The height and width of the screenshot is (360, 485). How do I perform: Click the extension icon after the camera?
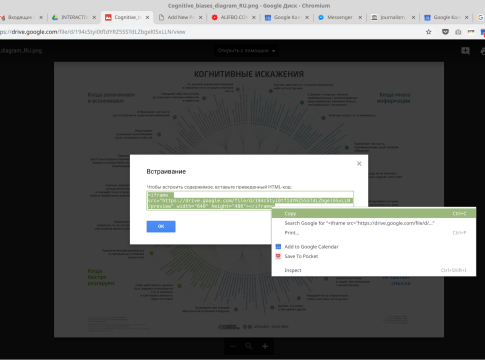pyautogui.click(x=471, y=32)
